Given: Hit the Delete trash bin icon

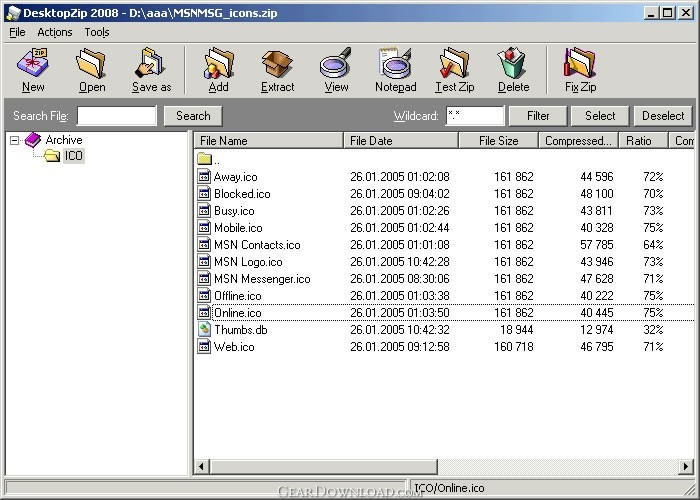Looking at the screenshot, I should point(513,64).
